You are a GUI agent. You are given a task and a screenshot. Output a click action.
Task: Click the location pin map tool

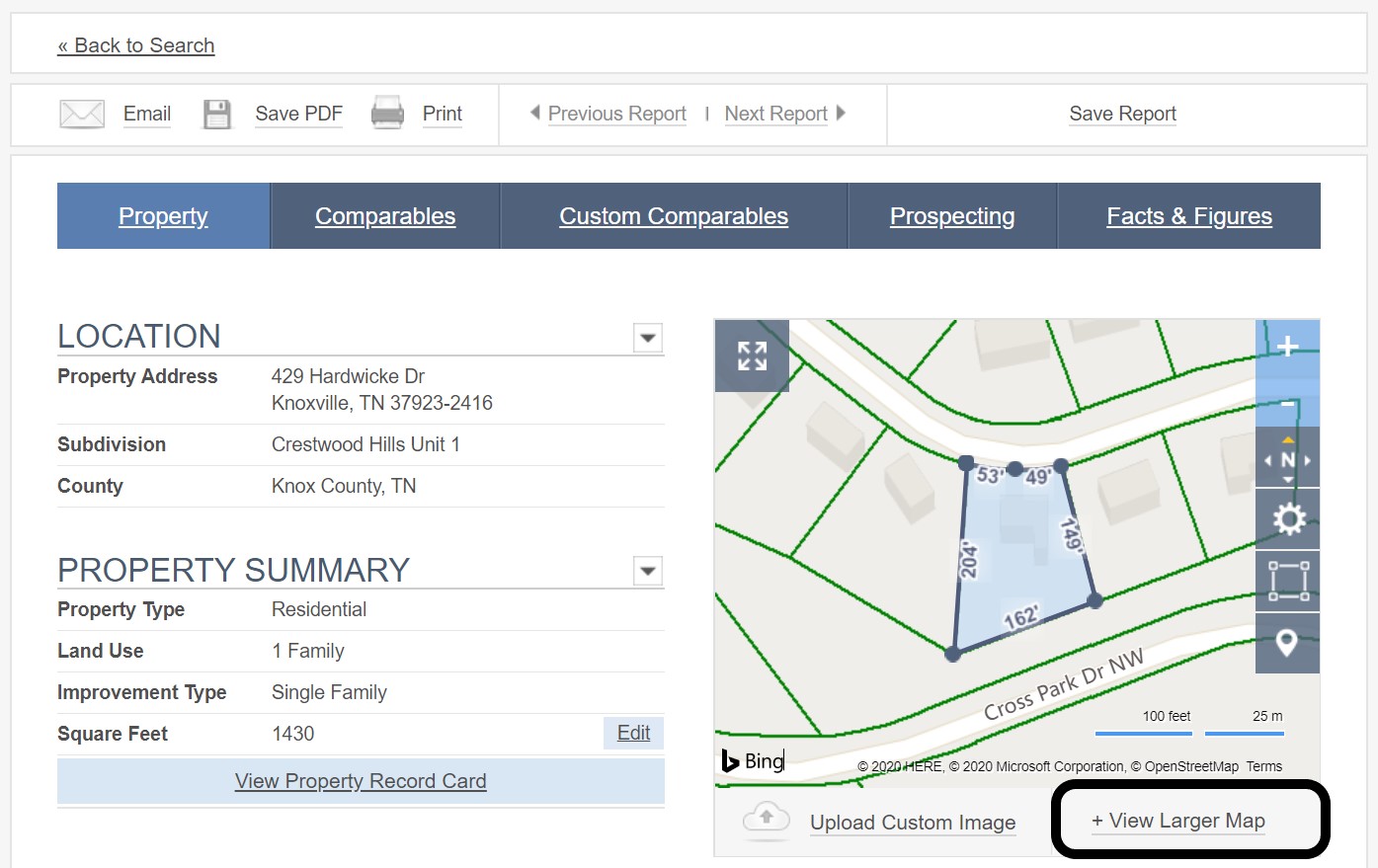1287,642
